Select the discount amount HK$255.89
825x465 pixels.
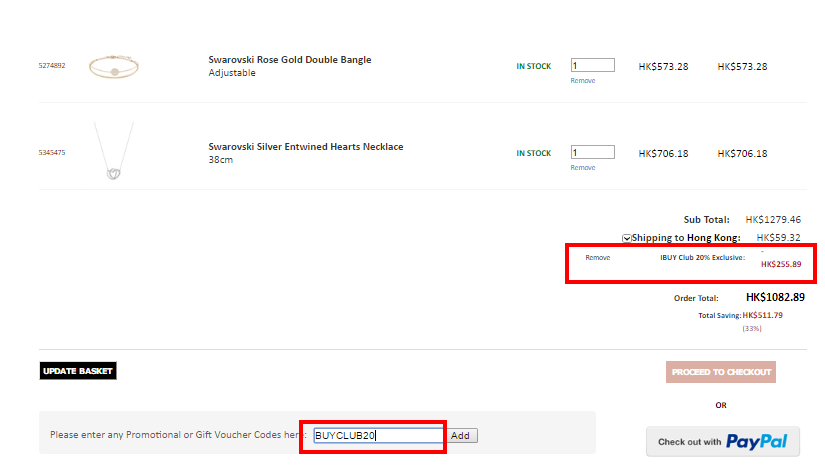pos(781,264)
